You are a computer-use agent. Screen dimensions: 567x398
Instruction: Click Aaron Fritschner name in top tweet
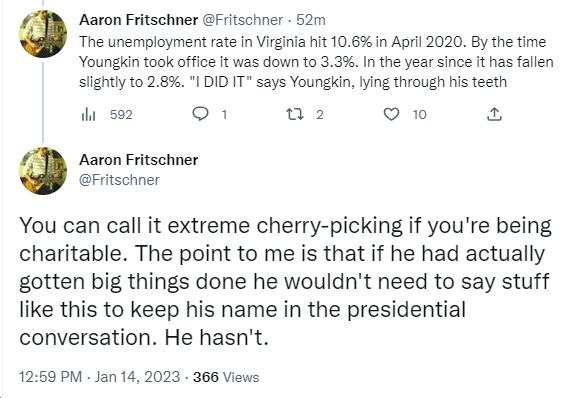(x=138, y=20)
